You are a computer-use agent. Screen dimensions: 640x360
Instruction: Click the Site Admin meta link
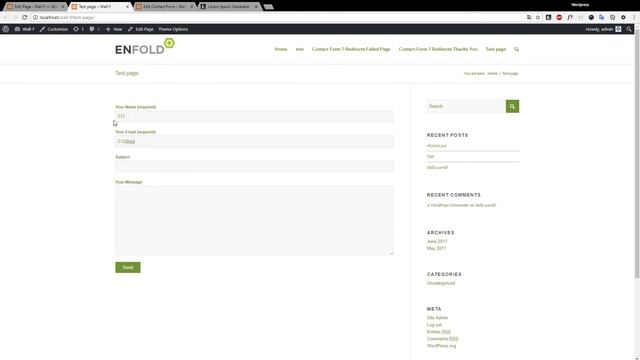coord(437,318)
